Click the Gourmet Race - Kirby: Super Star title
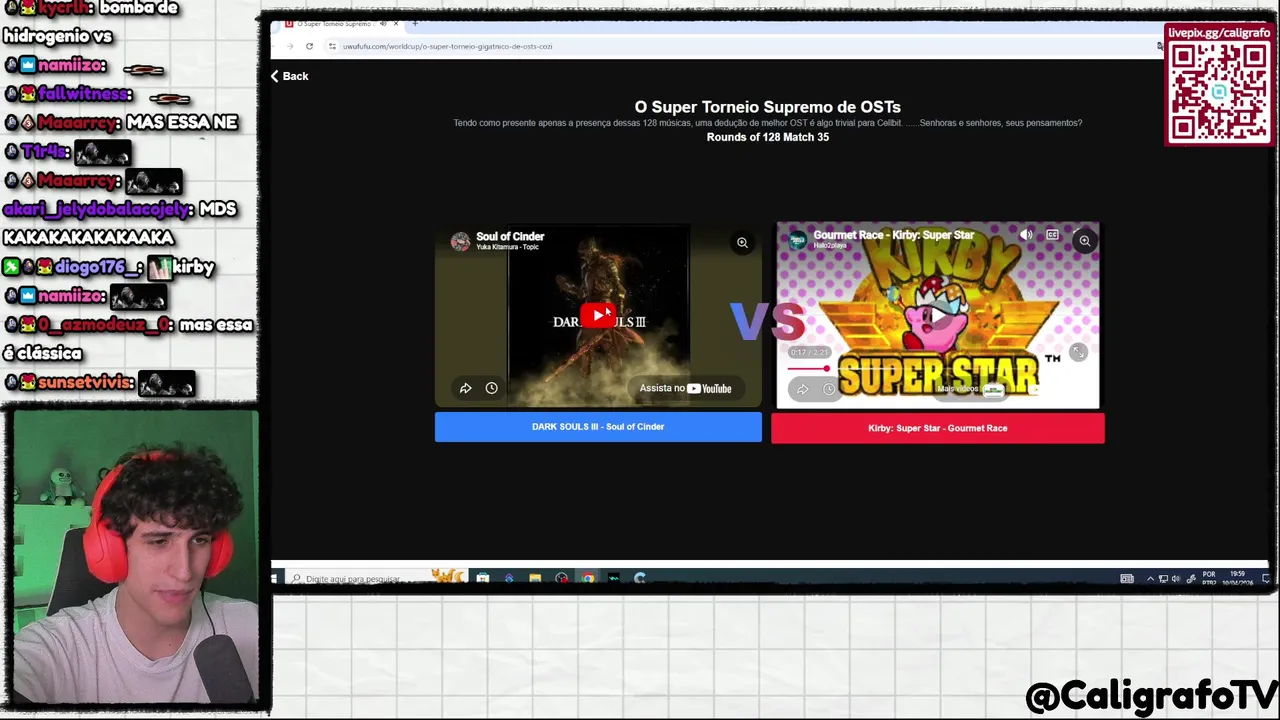Screen dimensions: 1280x720 click(894, 235)
